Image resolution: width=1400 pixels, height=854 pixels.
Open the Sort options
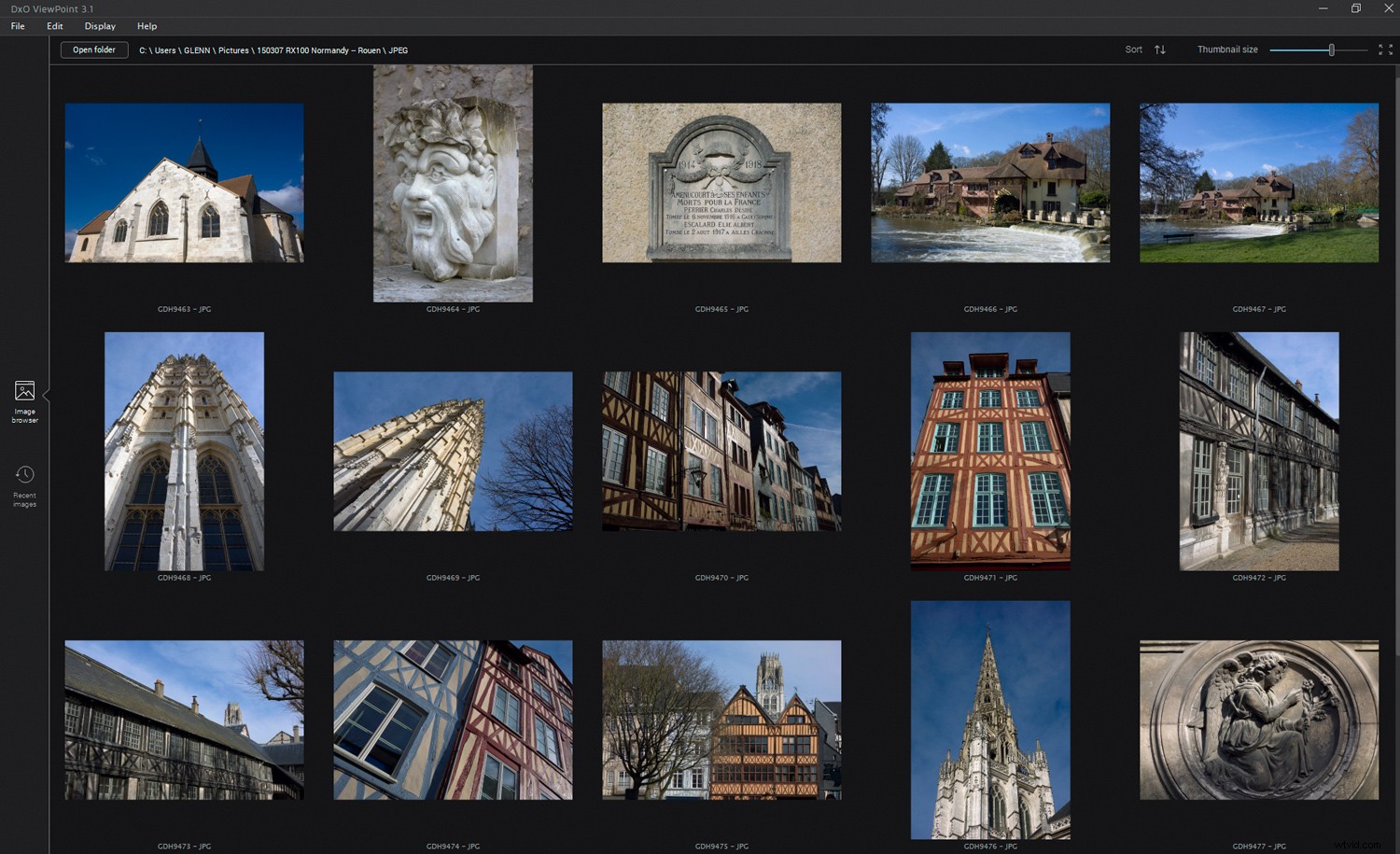1133,49
